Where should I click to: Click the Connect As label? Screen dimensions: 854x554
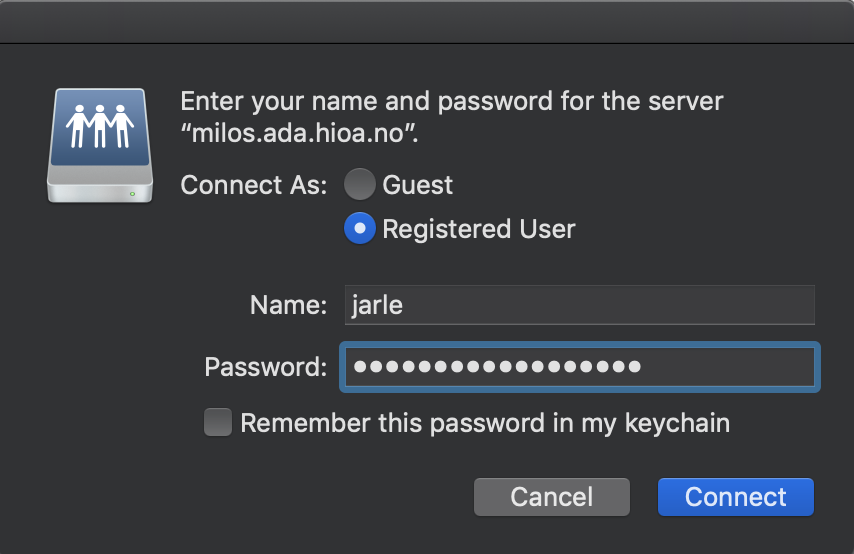coord(254,185)
